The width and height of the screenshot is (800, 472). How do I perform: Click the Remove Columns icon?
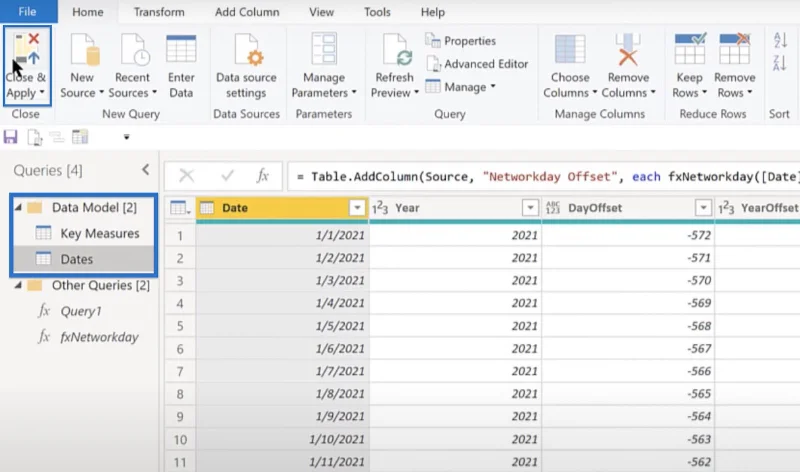coord(628,49)
